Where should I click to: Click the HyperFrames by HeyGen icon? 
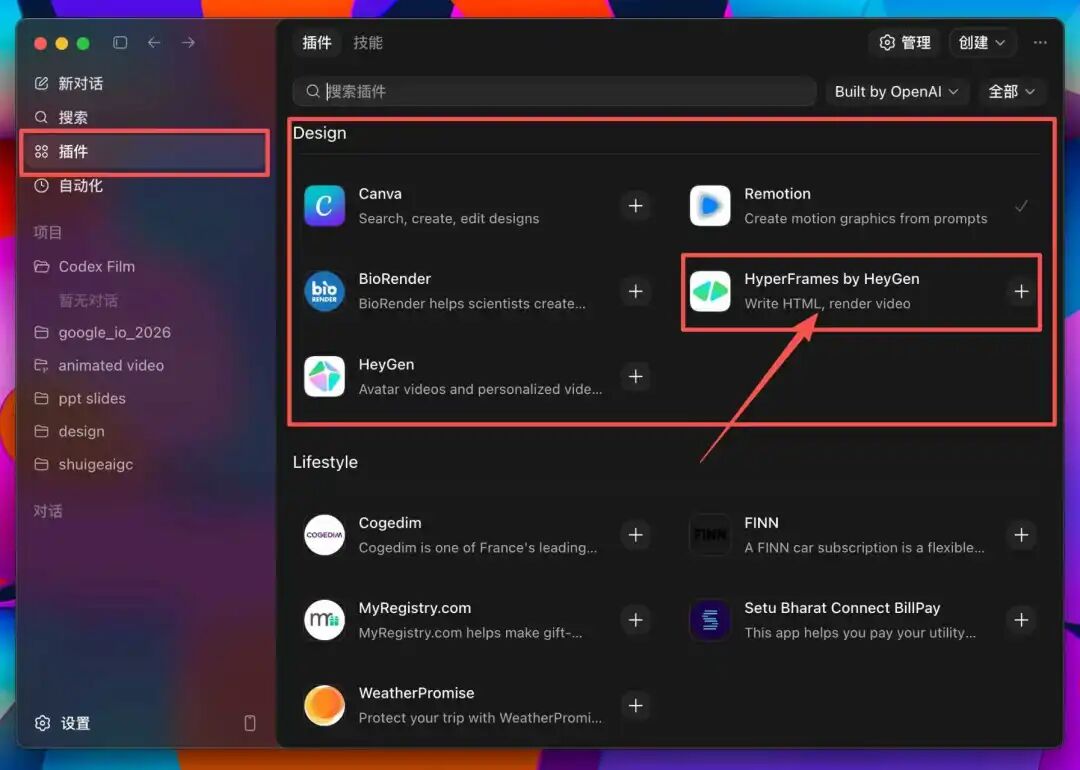[710, 291]
